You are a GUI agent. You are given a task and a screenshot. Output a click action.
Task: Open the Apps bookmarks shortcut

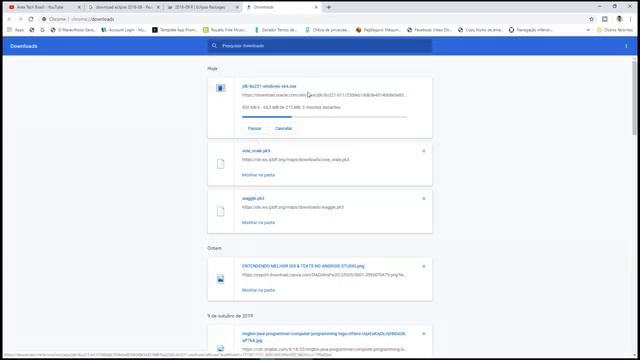[15, 30]
